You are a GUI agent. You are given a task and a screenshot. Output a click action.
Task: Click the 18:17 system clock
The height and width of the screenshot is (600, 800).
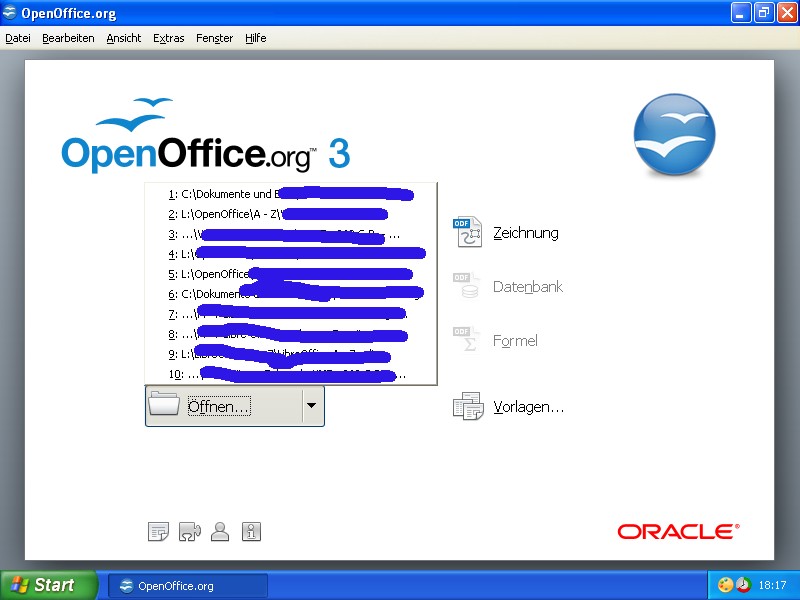point(772,585)
